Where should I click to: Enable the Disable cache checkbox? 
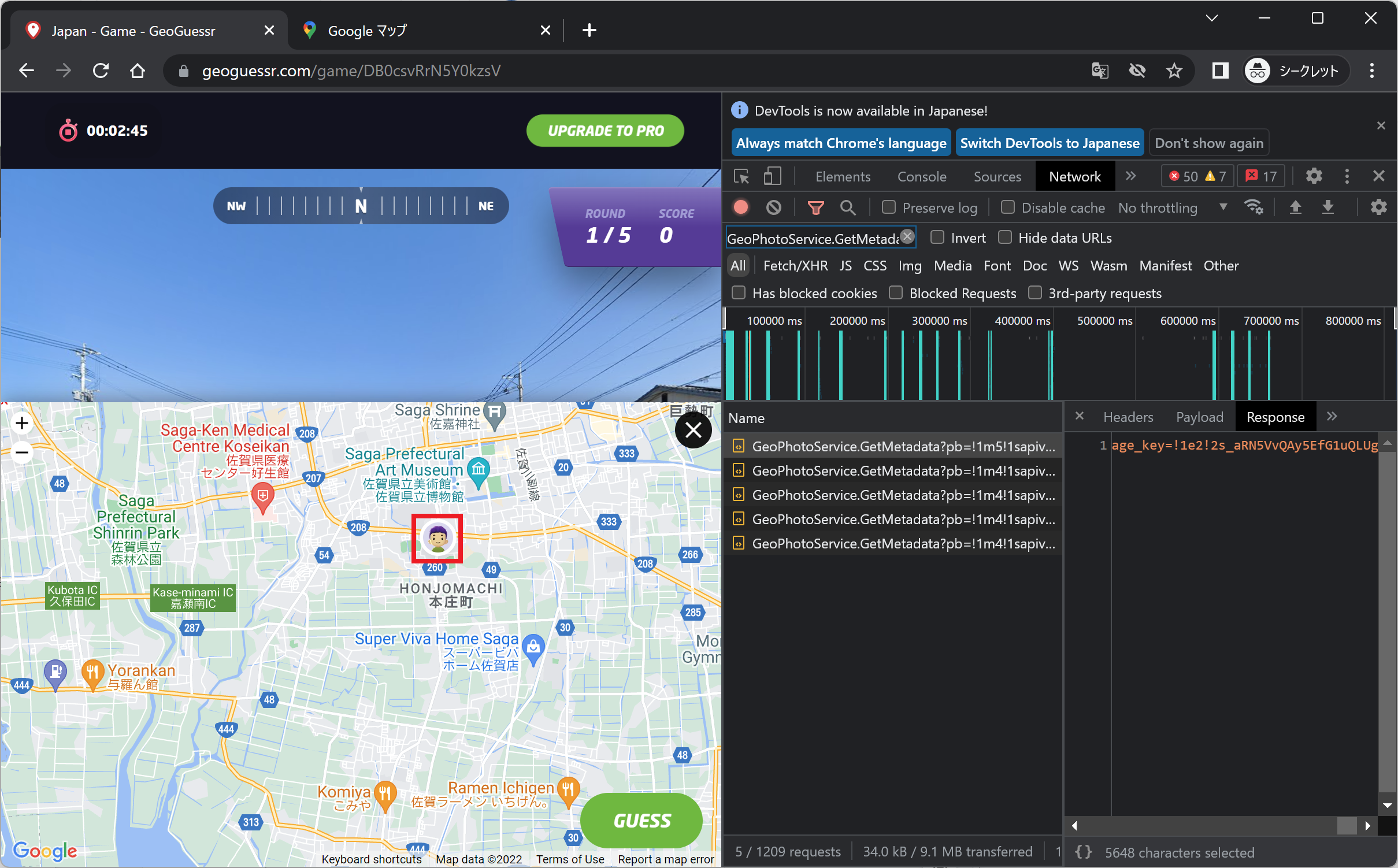click(1008, 207)
